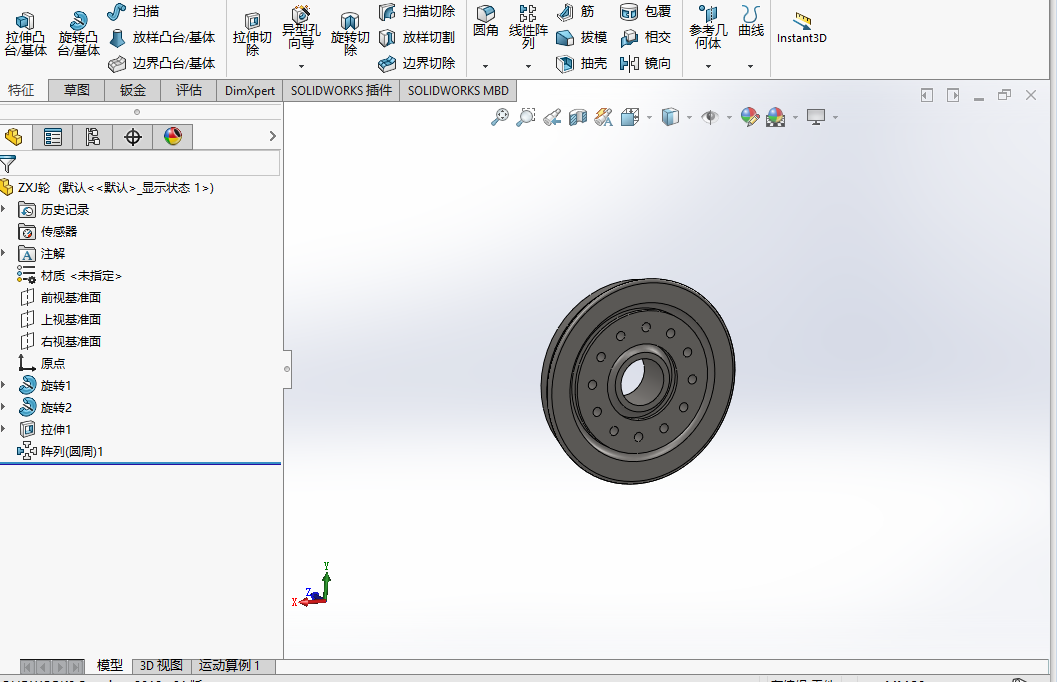Expand 旋转2 feature node
1057x682 pixels.
tap(4, 408)
